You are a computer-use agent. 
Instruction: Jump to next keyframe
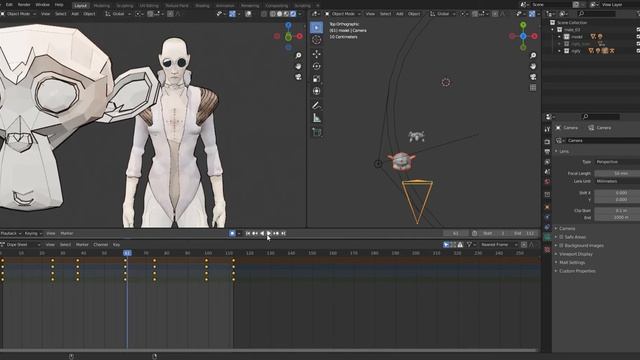(x=276, y=233)
